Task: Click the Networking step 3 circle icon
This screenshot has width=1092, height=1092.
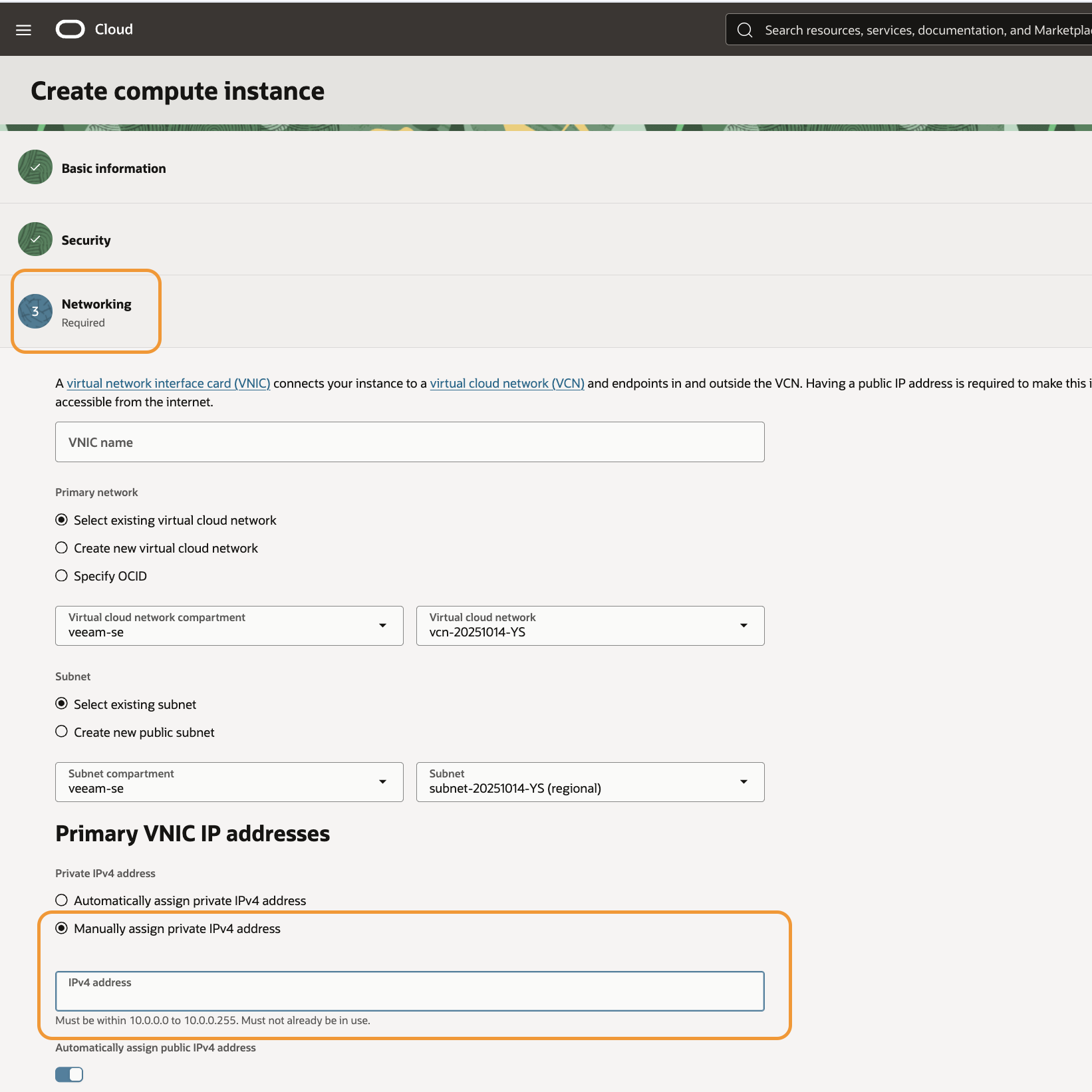Action: (x=35, y=311)
